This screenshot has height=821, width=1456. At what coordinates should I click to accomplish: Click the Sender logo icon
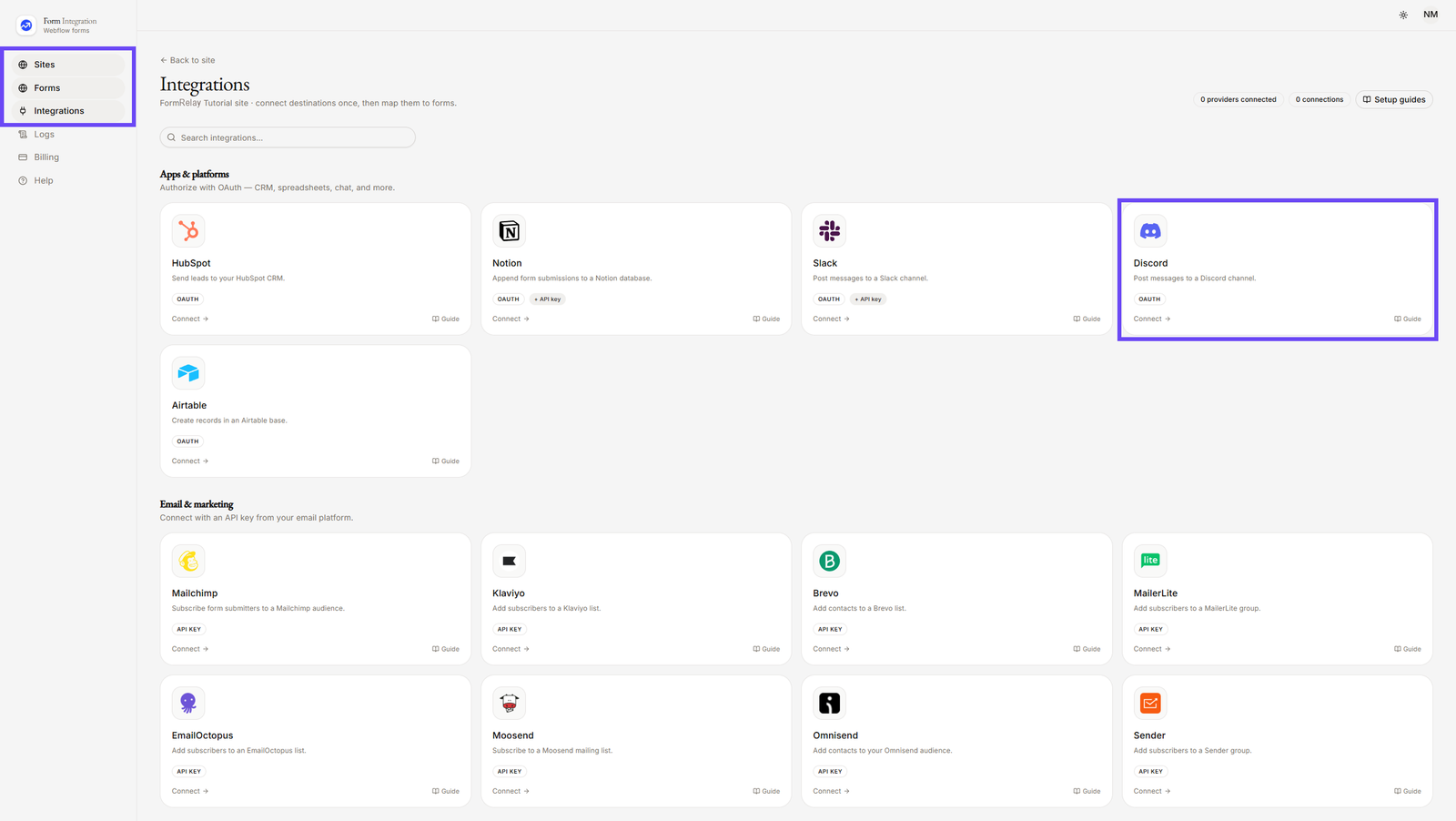point(1150,703)
